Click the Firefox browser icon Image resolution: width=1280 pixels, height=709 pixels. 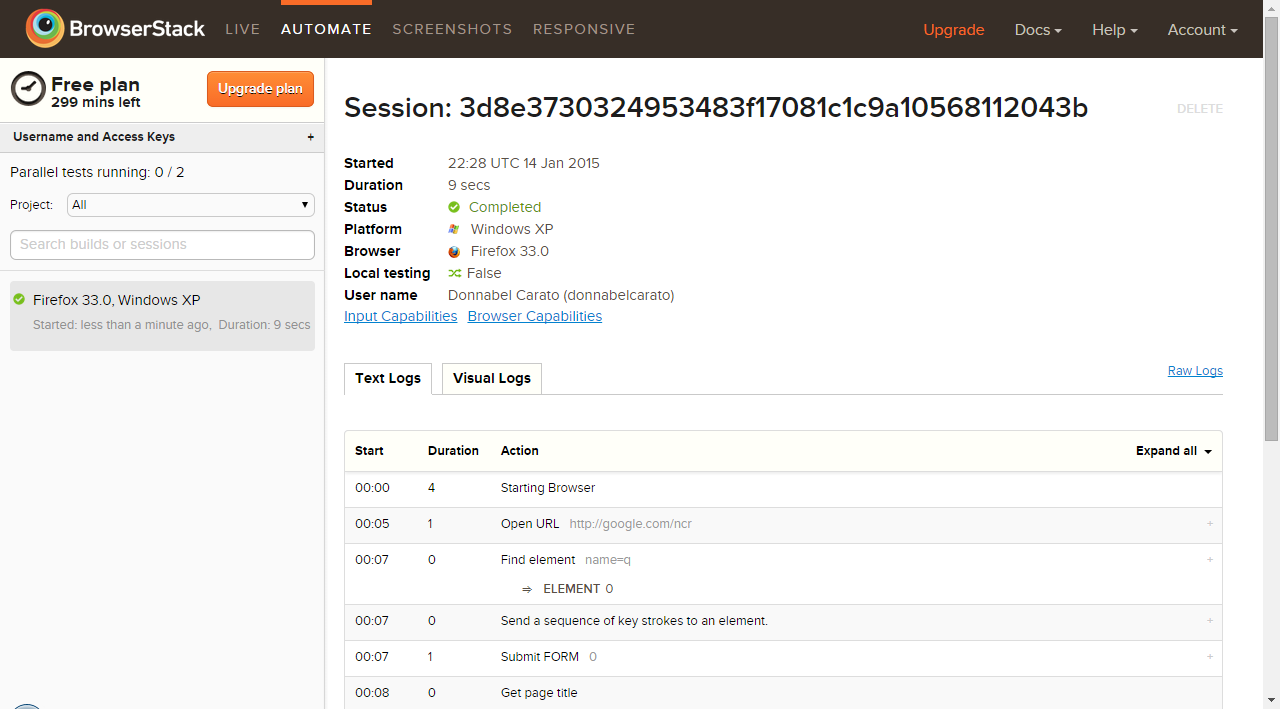coord(454,251)
